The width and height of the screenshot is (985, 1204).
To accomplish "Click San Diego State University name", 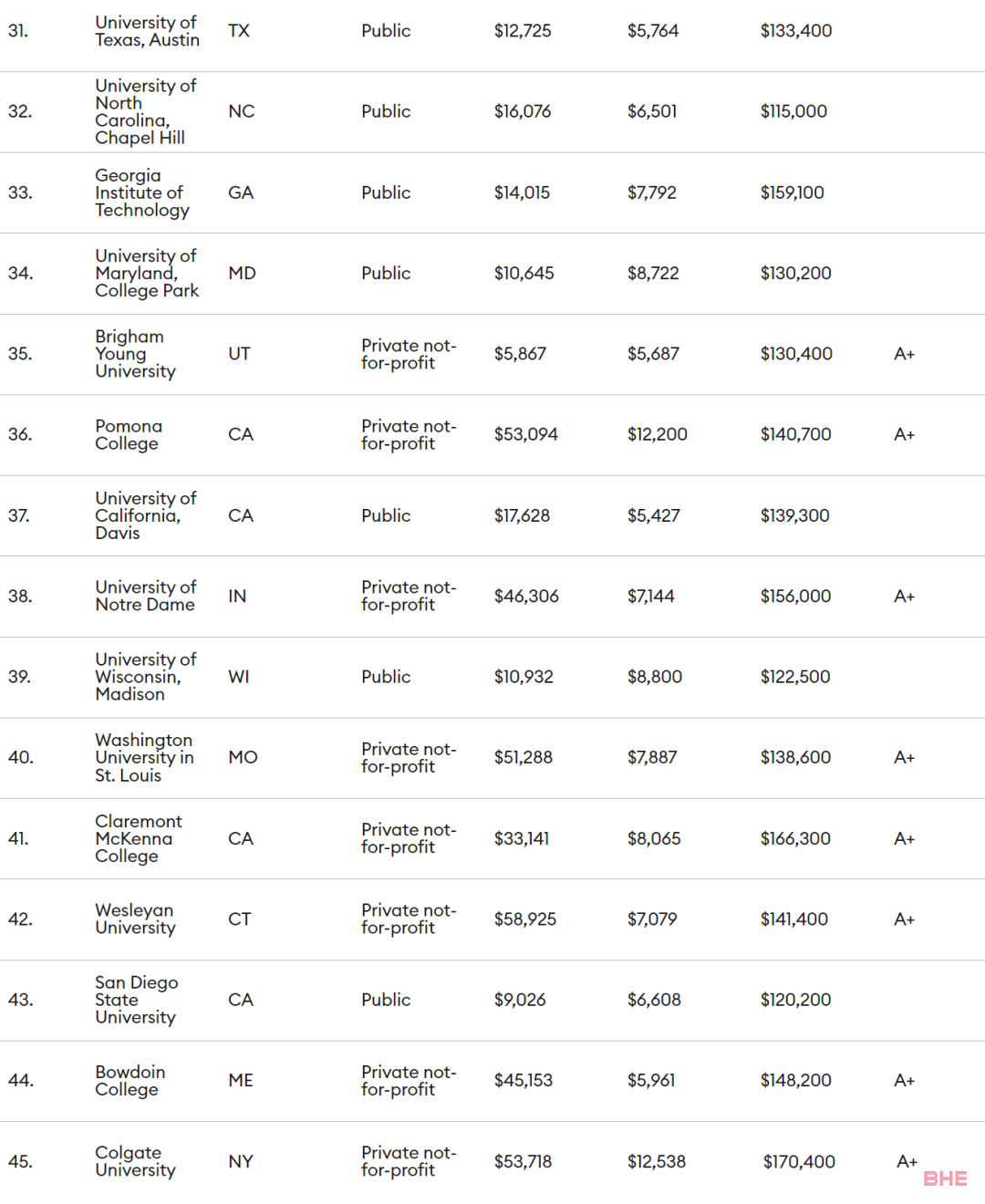I will [x=137, y=1000].
